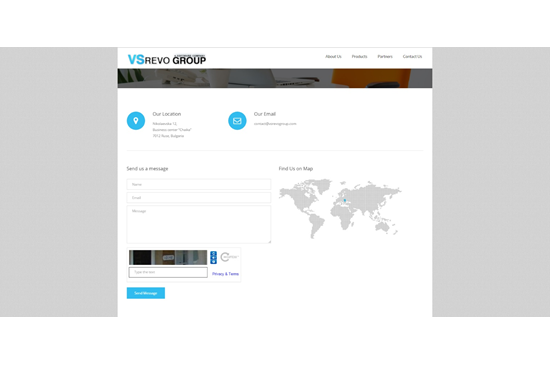Click the contact email address link
The width and height of the screenshot is (550, 365).
[x=275, y=124]
